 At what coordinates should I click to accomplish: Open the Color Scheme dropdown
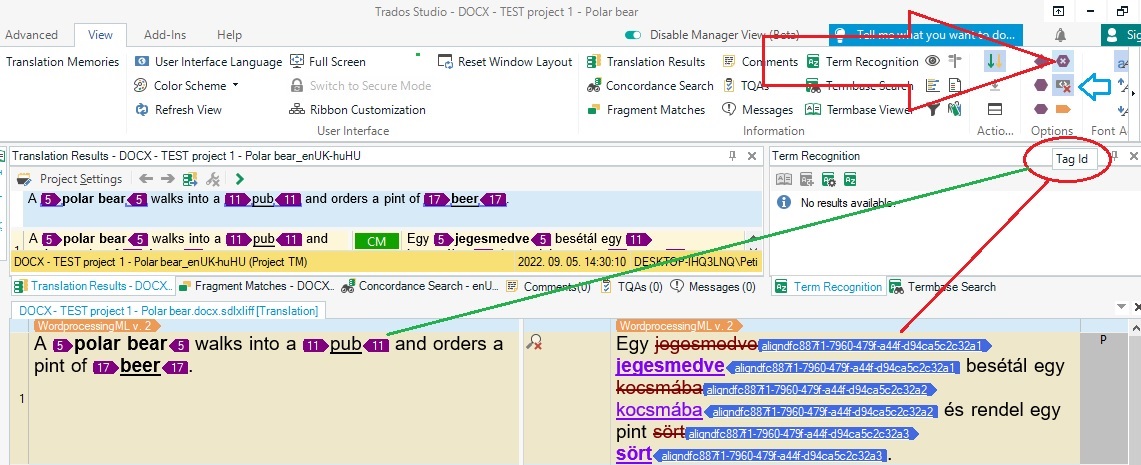point(186,86)
